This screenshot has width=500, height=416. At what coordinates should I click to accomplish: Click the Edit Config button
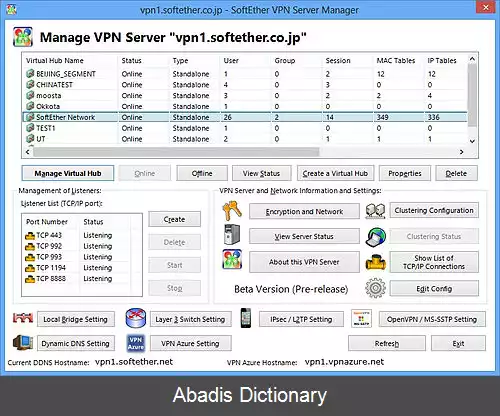pos(434,289)
